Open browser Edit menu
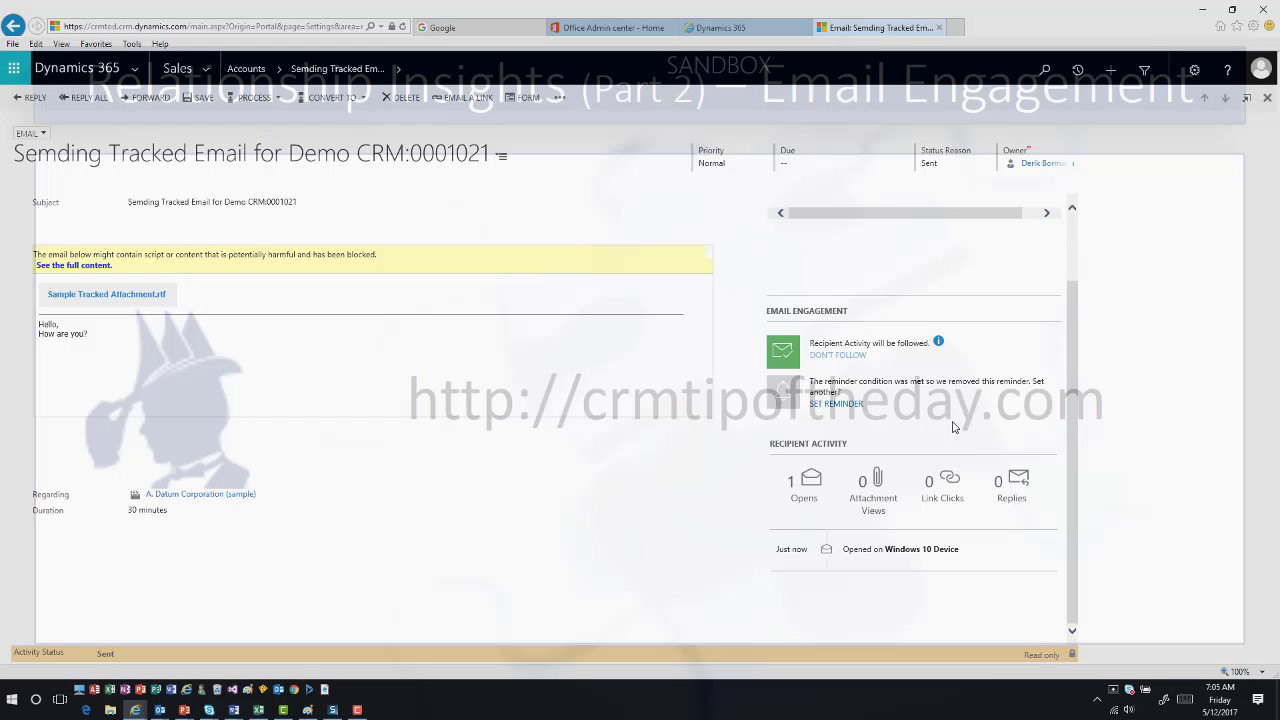The width and height of the screenshot is (1280, 720). click(36, 44)
